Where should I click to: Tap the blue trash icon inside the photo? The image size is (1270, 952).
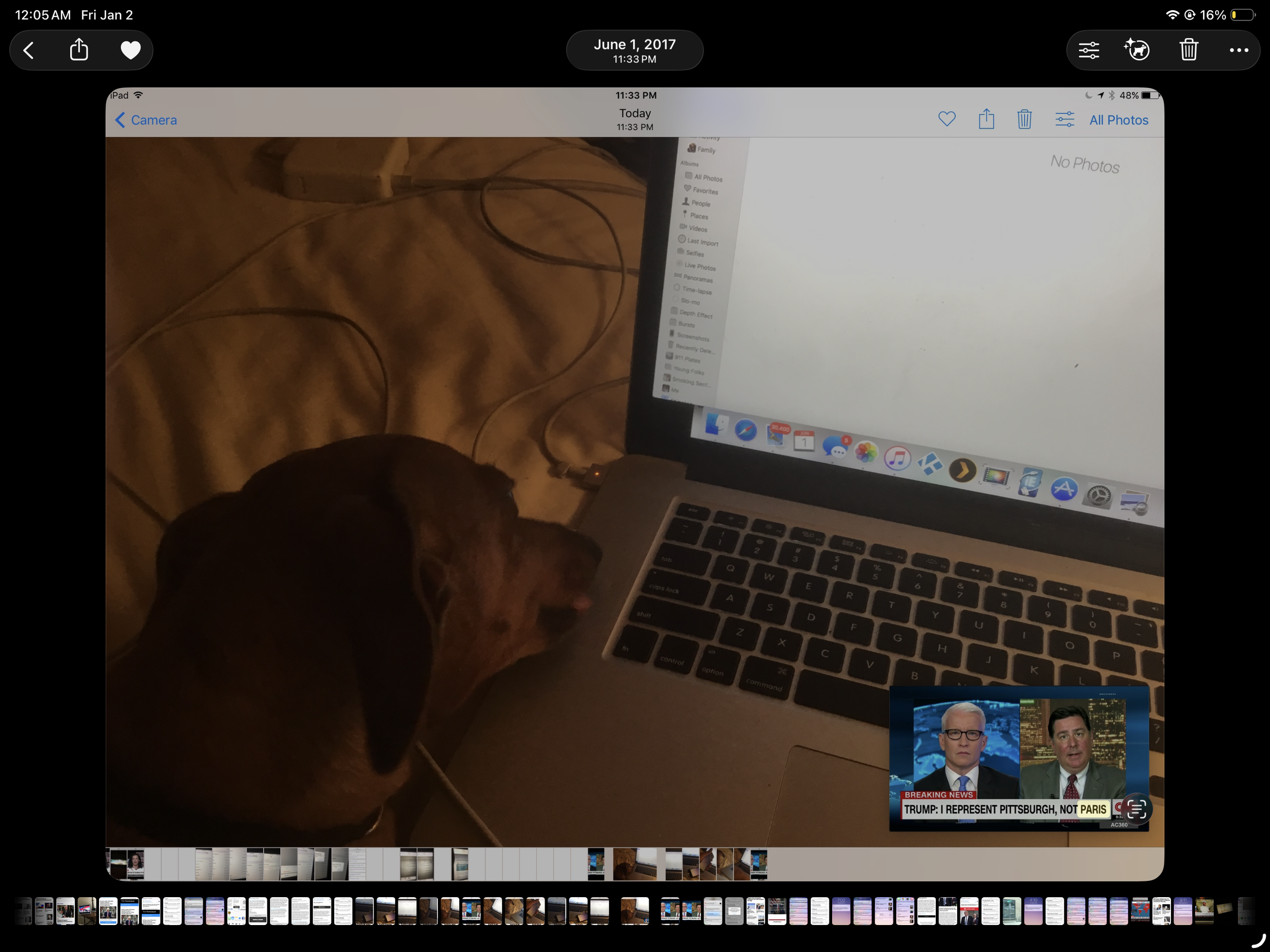click(1024, 119)
